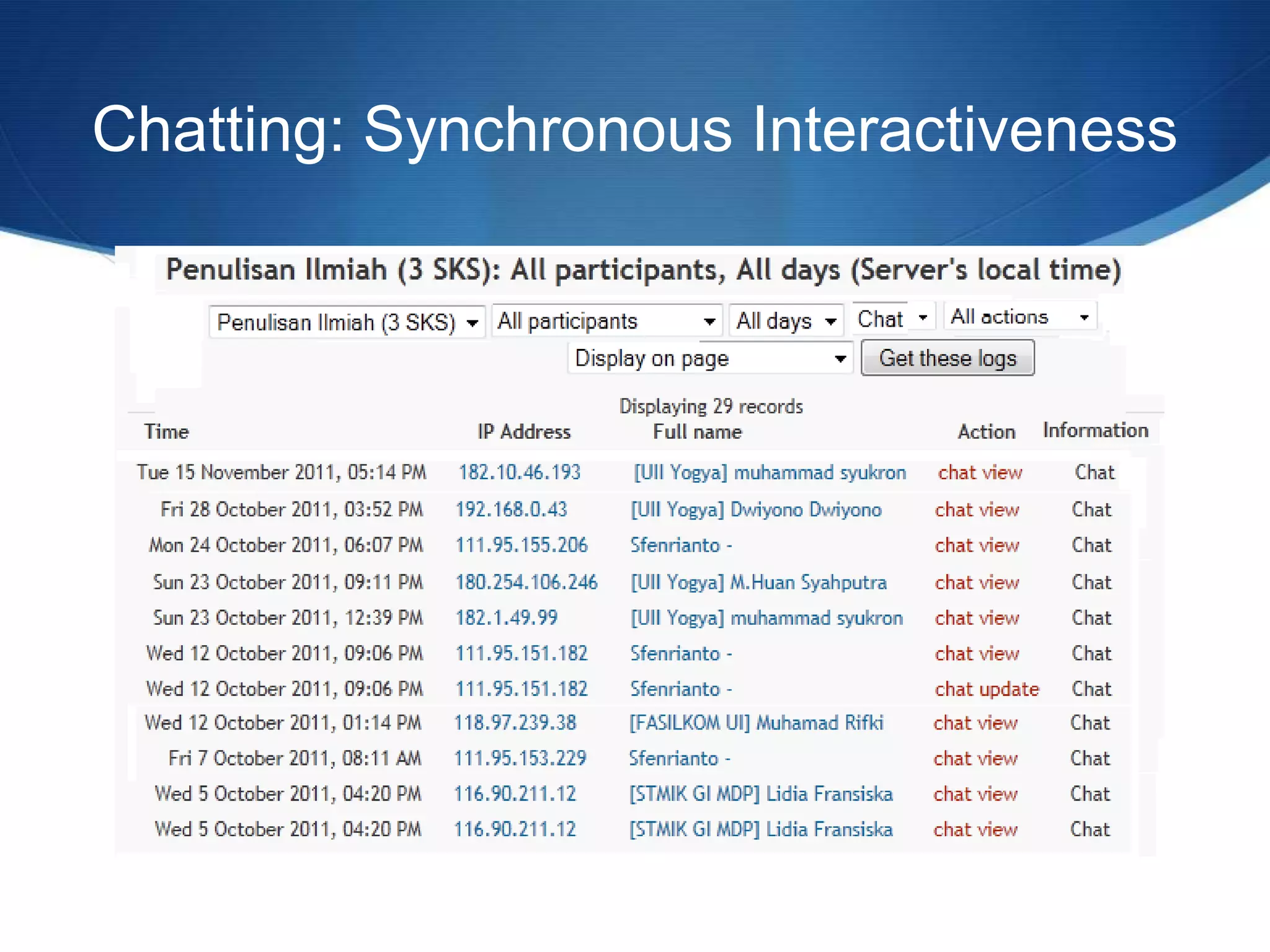Open muhammad syukron profile on 15 November row

coord(770,473)
